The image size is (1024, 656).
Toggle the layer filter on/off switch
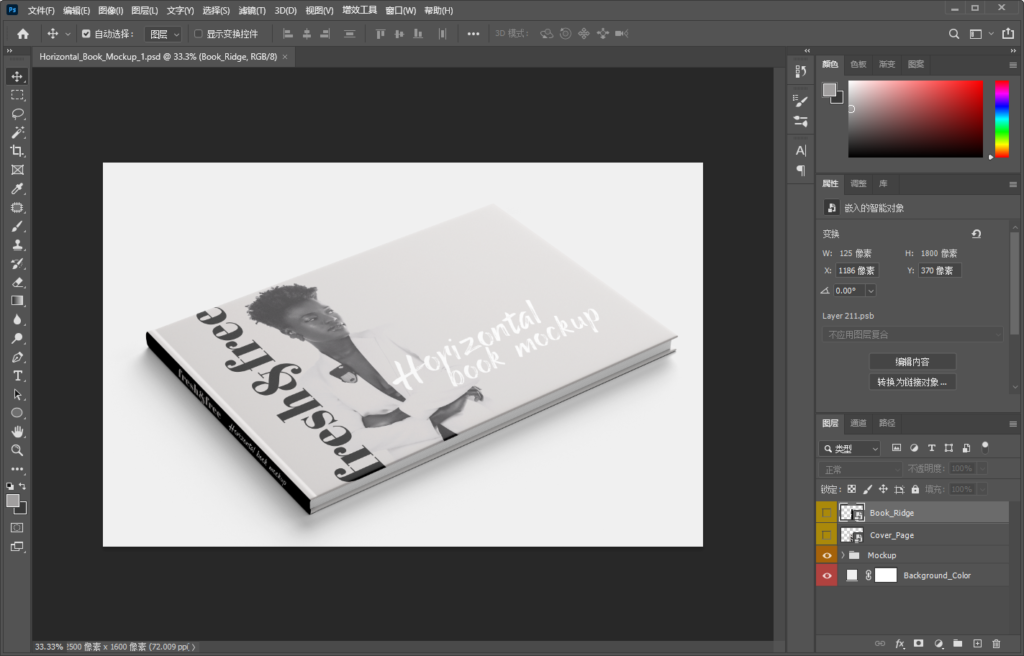(x=985, y=448)
